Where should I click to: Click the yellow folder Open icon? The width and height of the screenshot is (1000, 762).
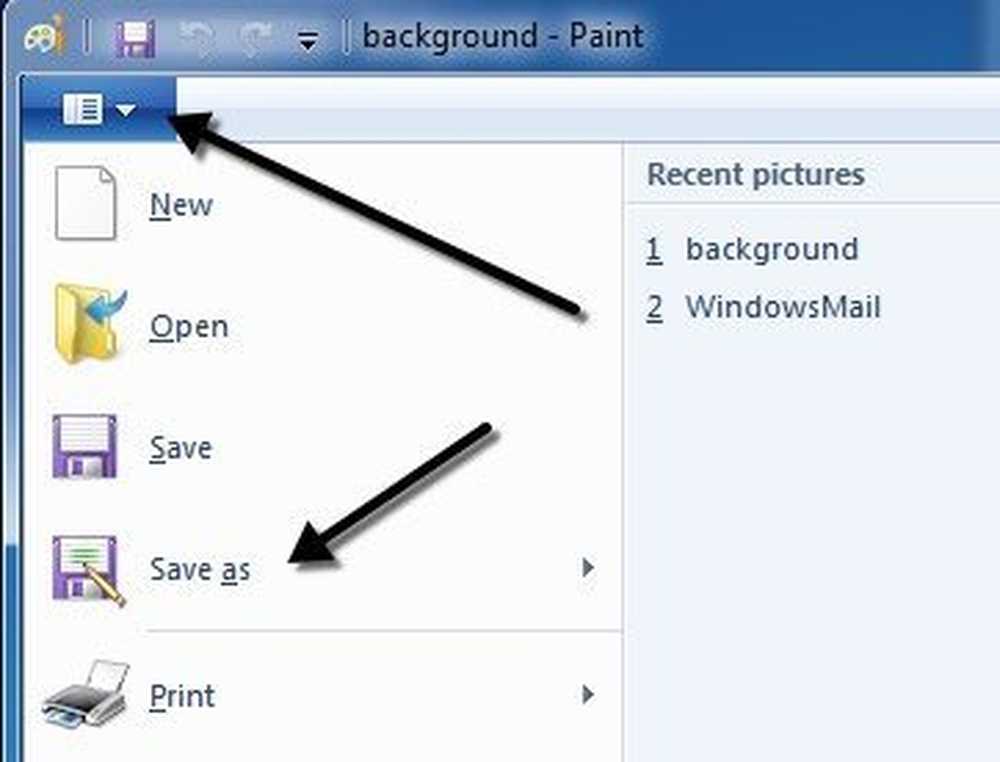pyautogui.click(x=89, y=324)
